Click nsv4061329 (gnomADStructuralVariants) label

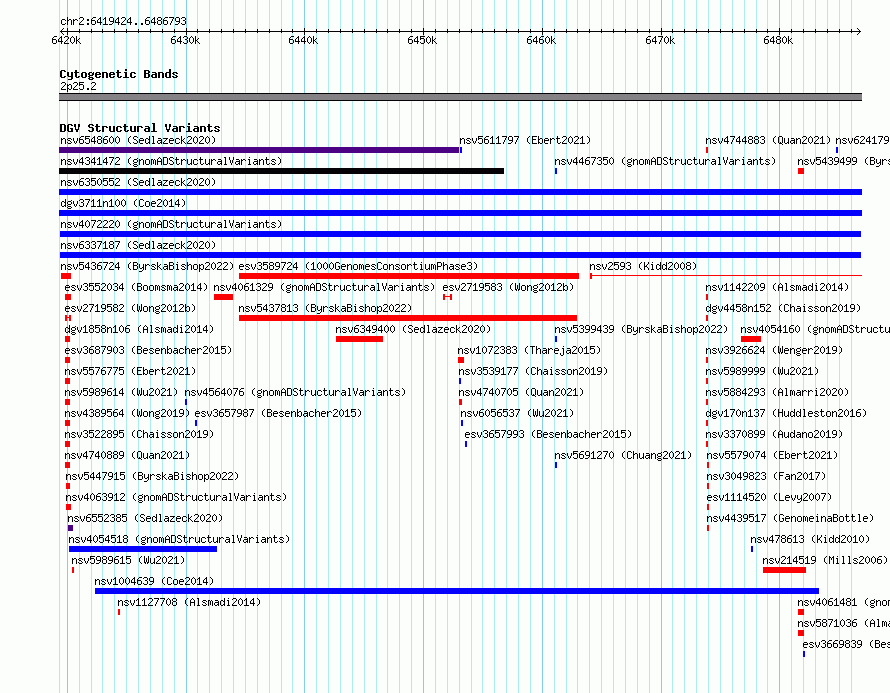(324, 287)
